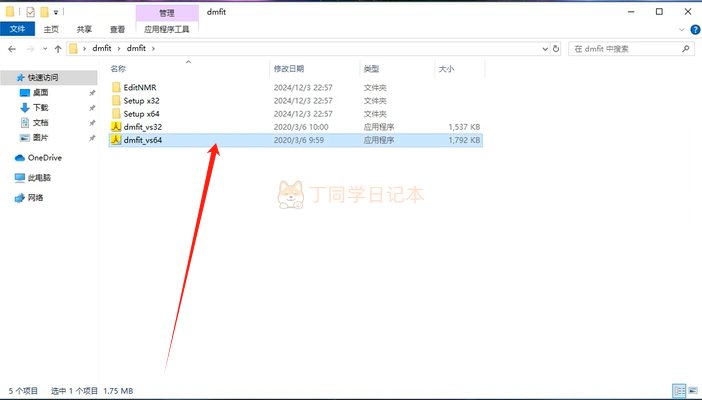Go up one folder level
Image resolution: width=702 pixels, height=400 pixels.
pos(58,48)
